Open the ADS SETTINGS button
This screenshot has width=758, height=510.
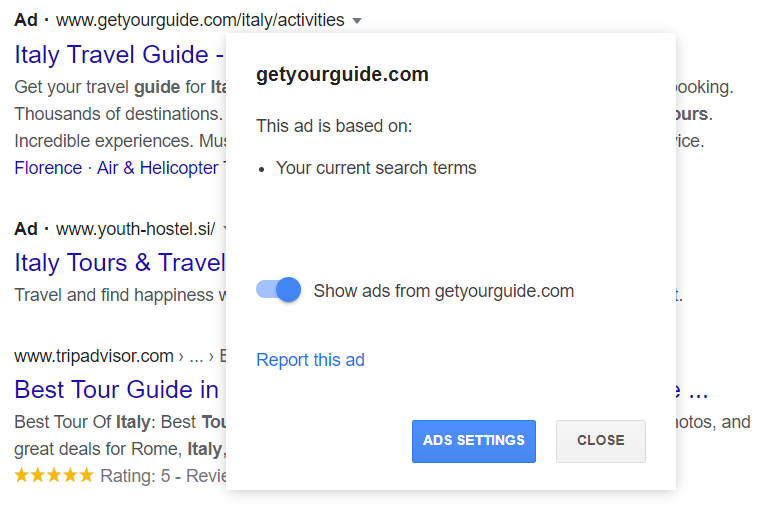pos(474,441)
